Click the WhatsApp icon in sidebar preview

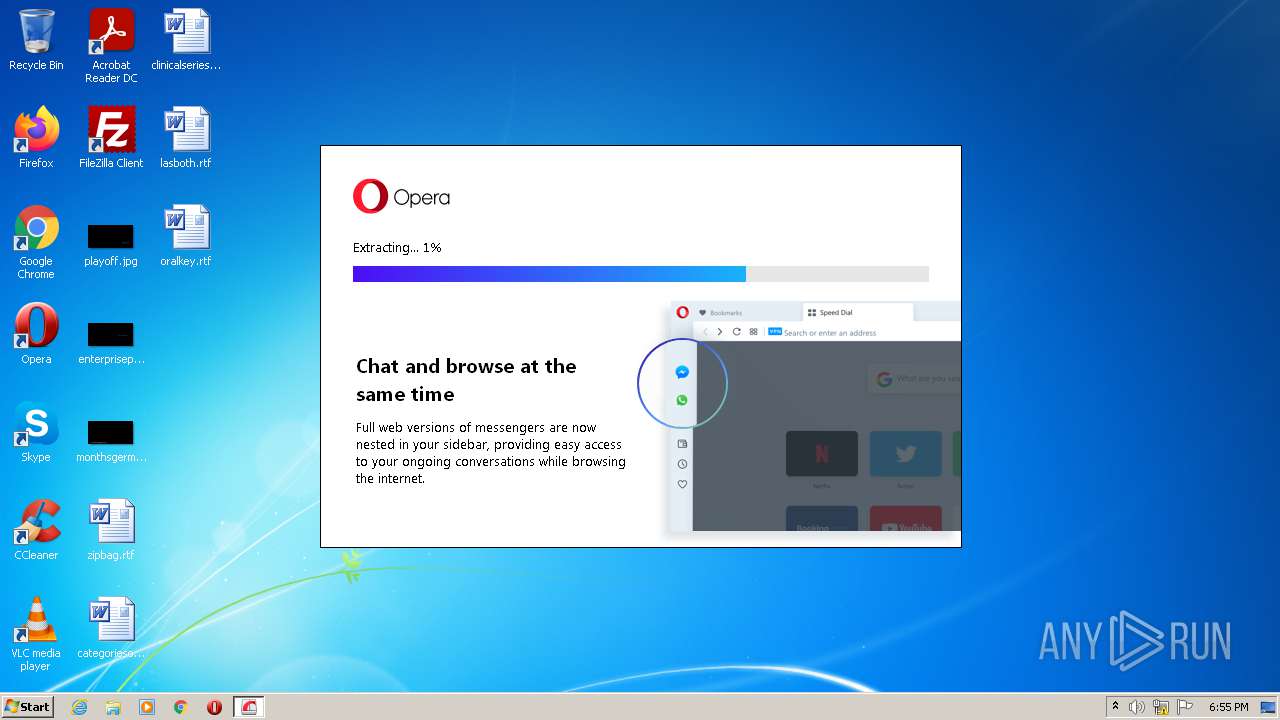pos(682,400)
